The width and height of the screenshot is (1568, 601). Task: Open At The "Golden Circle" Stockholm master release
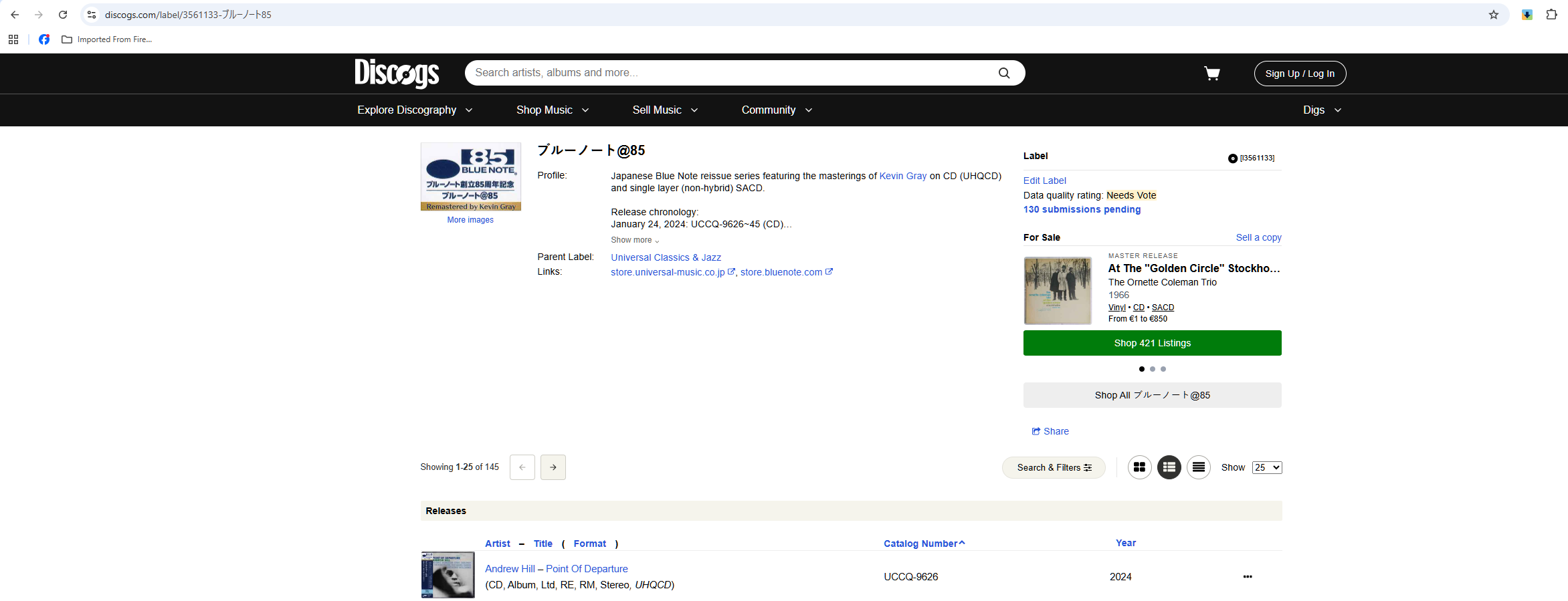pyautogui.click(x=1194, y=268)
